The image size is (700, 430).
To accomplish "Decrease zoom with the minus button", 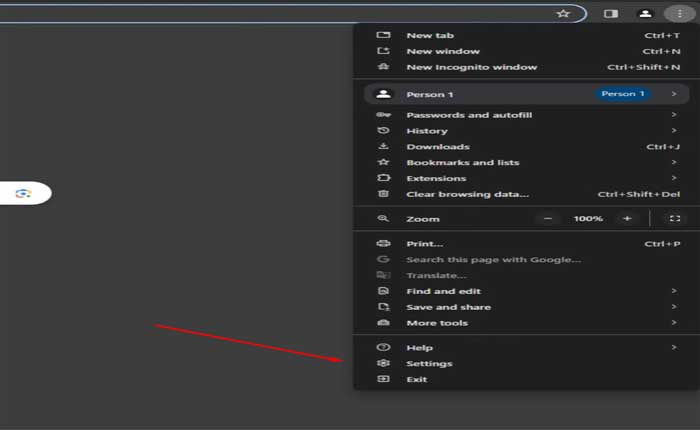I will coord(547,218).
